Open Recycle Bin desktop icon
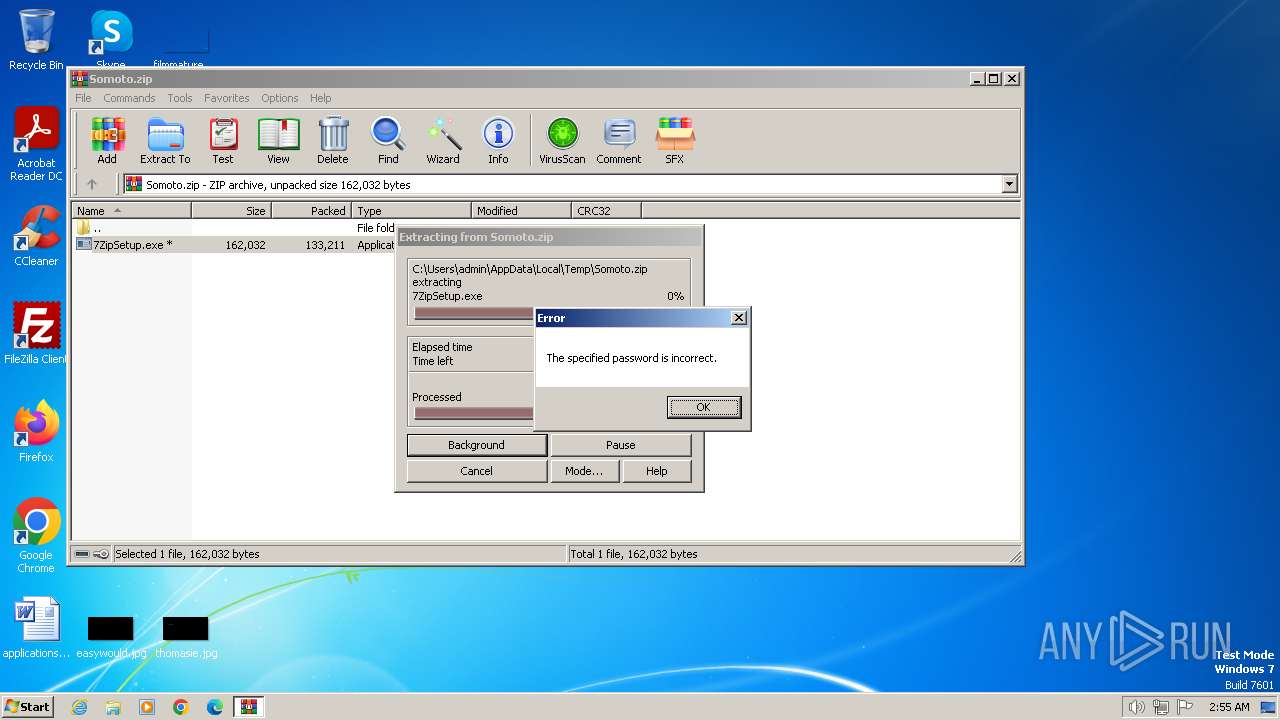Image resolution: width=1280 pixels, height=720 pixels. pyautogui.click(x=36, y=40)
